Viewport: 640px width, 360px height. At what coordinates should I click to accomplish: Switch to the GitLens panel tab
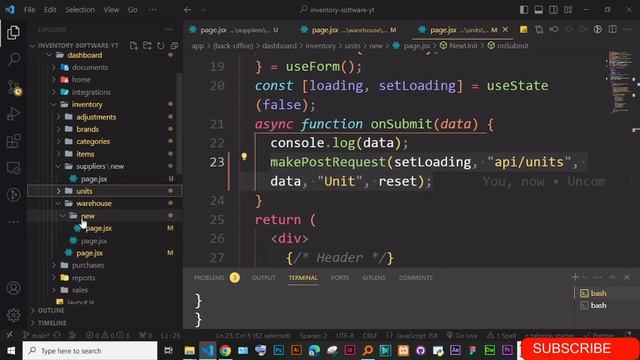coord(374,278)
